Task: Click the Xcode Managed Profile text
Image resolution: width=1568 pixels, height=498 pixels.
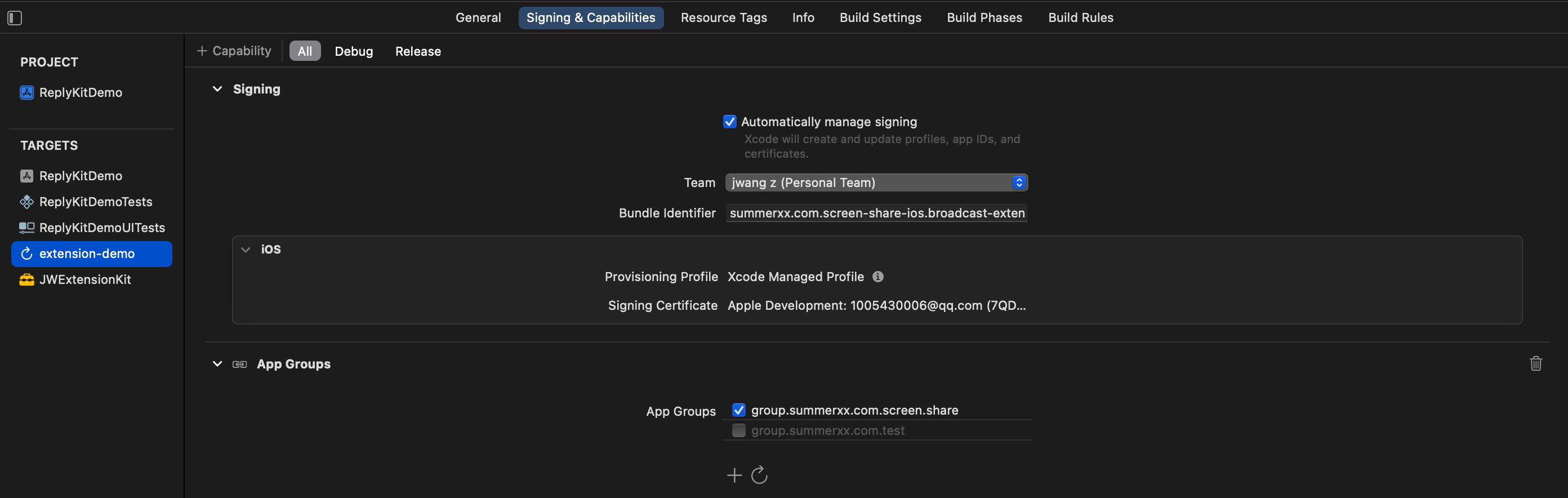Action: [x=796, y=277]
